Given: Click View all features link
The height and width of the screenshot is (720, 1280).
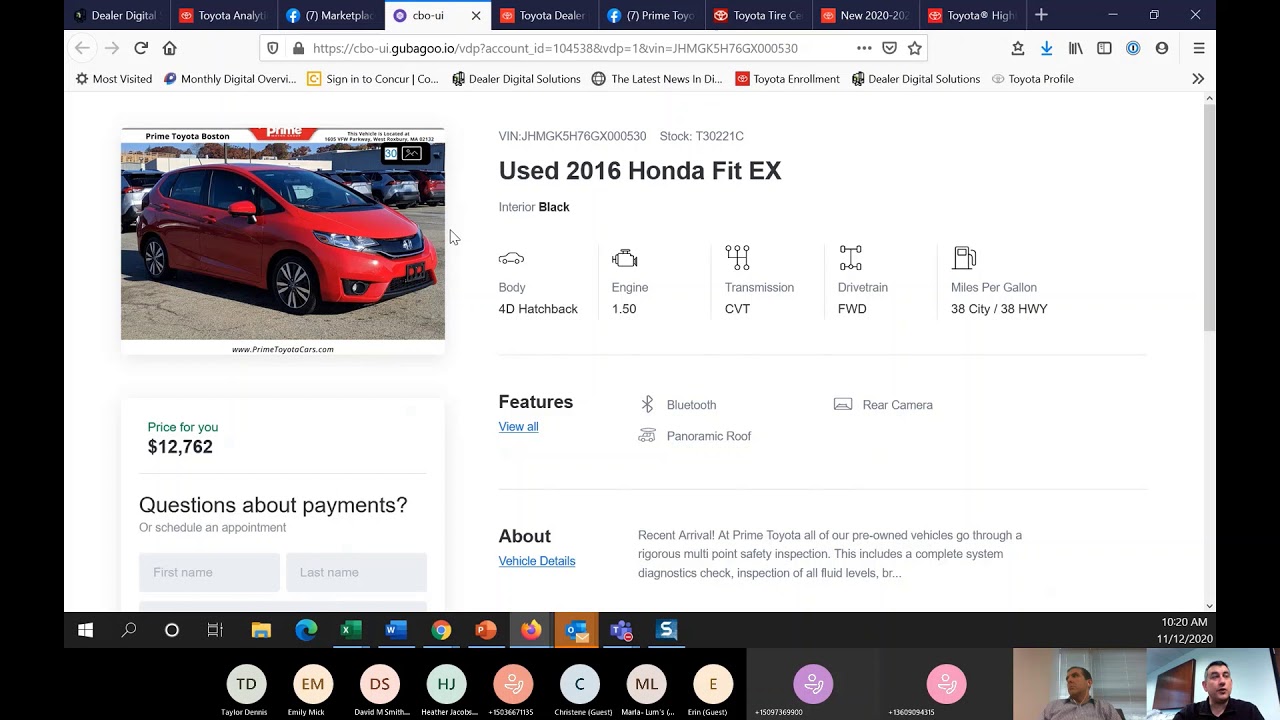Looking at the screenshot, I should [x=518, y=427].
